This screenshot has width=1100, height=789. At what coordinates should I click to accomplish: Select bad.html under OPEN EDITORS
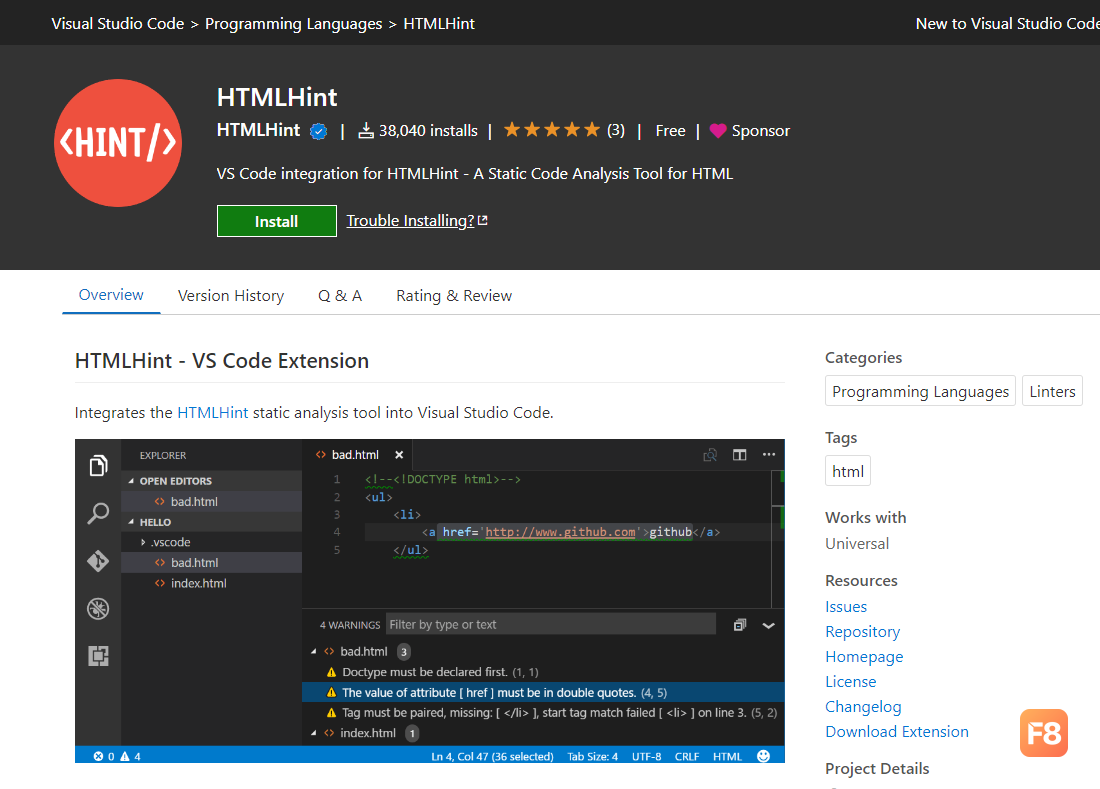click(212, 501)
